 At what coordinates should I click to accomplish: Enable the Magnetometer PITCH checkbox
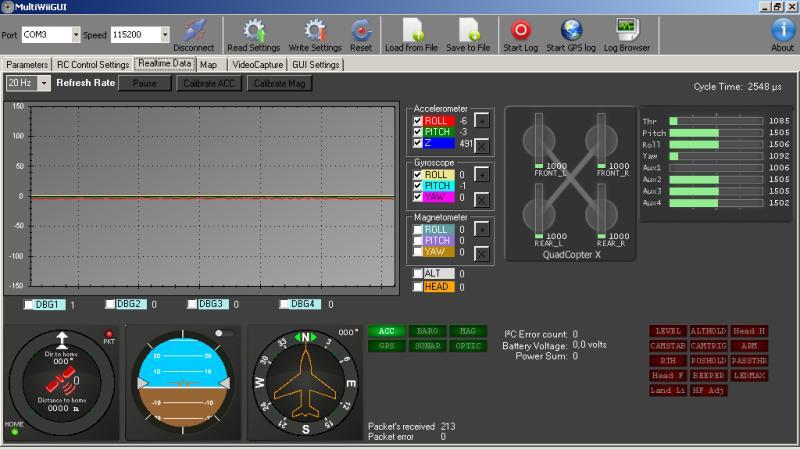[418, 241]
